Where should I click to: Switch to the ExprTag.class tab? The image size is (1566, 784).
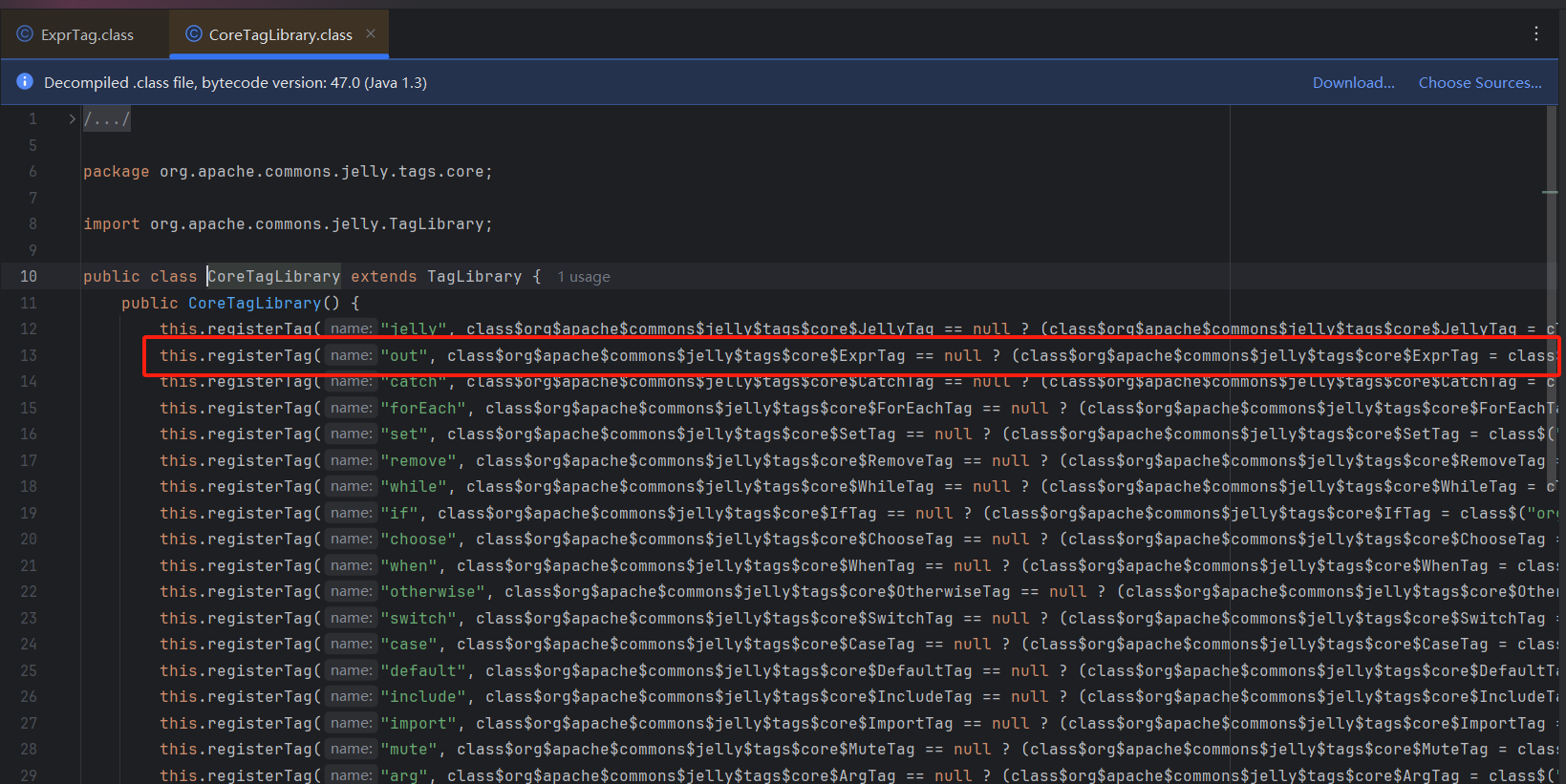[x=87, y=35]
